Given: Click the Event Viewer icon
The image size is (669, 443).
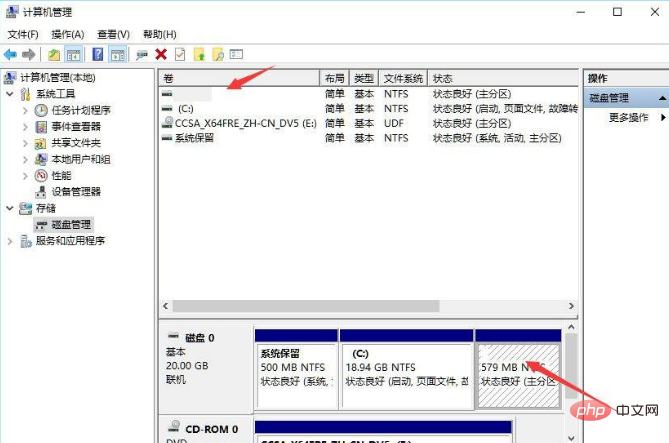Looking at the screenshot, I should [41, 127].
